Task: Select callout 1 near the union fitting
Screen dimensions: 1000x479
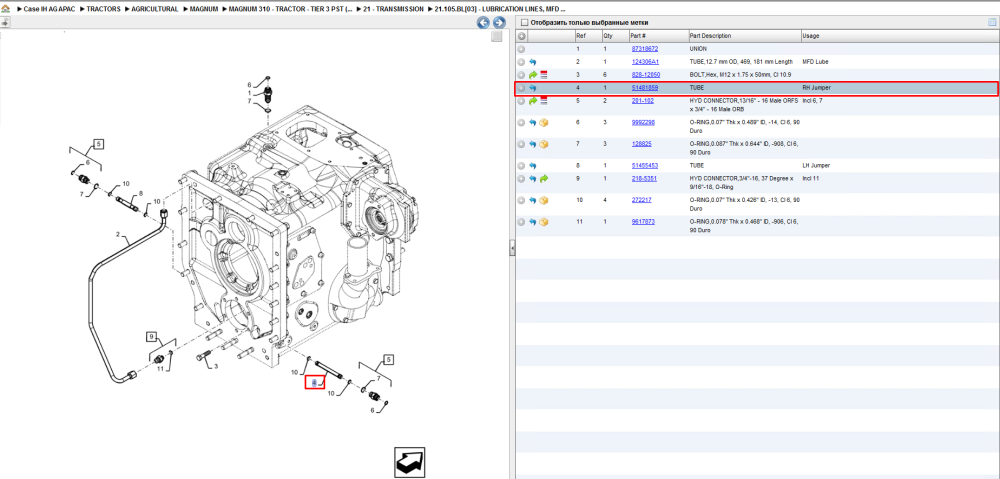Action: click(250, 92)
